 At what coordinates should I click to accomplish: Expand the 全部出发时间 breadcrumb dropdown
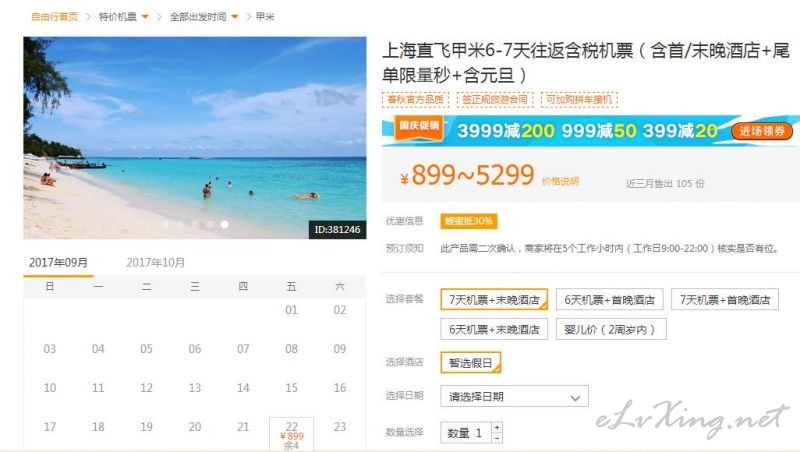click(x=235, y=17)
